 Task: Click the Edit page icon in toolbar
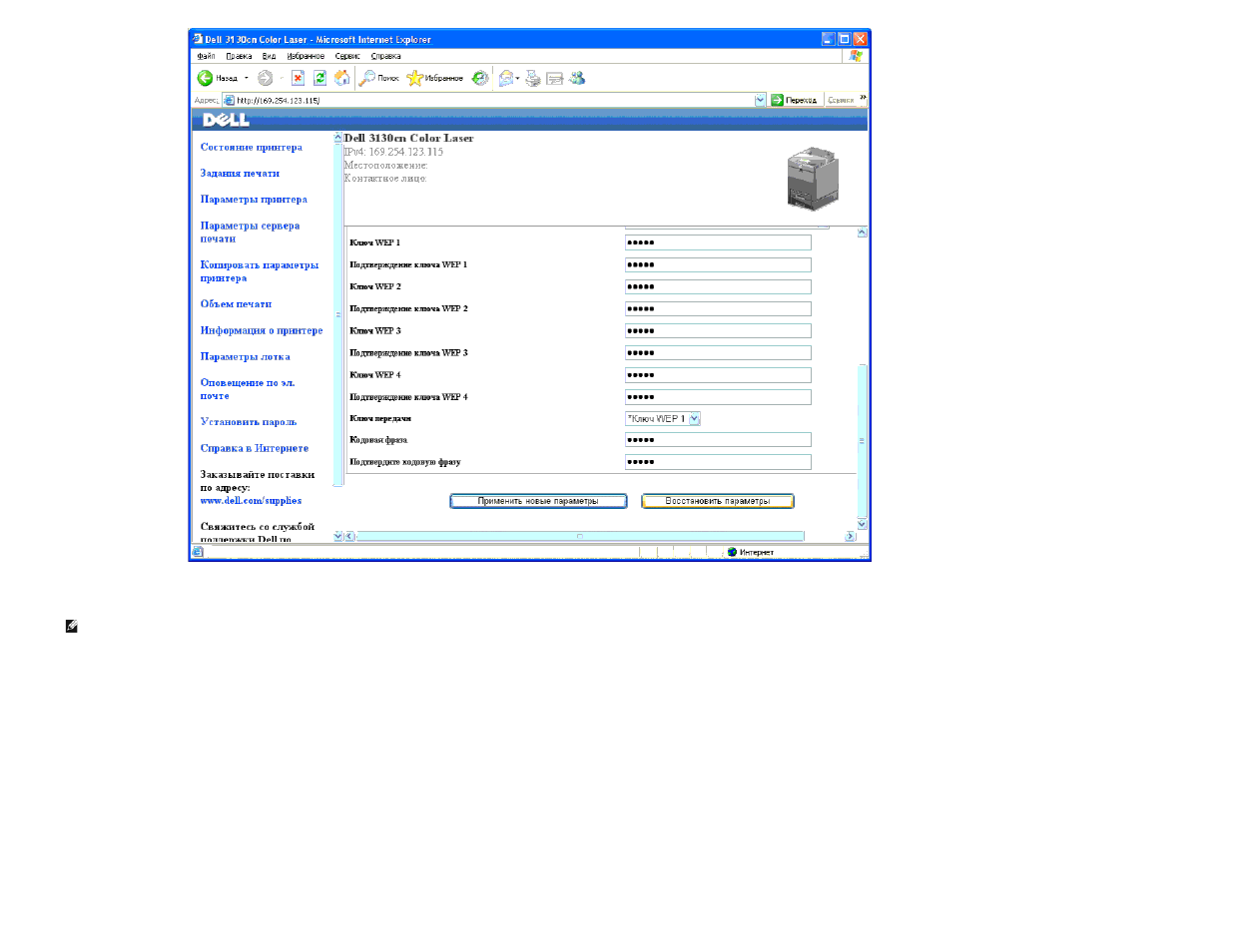point(555,78)
